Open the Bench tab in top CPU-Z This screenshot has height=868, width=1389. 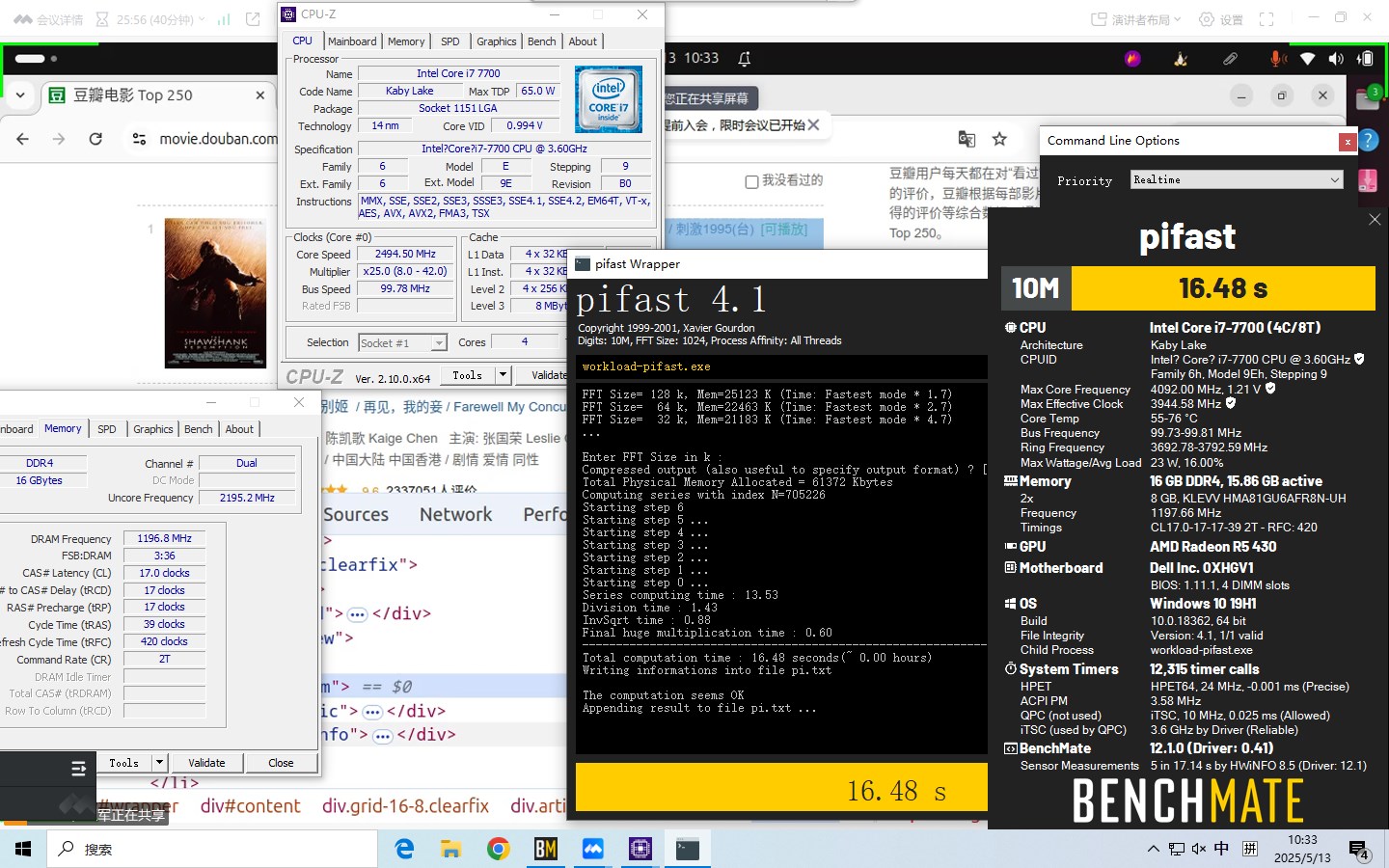(542, 41)
